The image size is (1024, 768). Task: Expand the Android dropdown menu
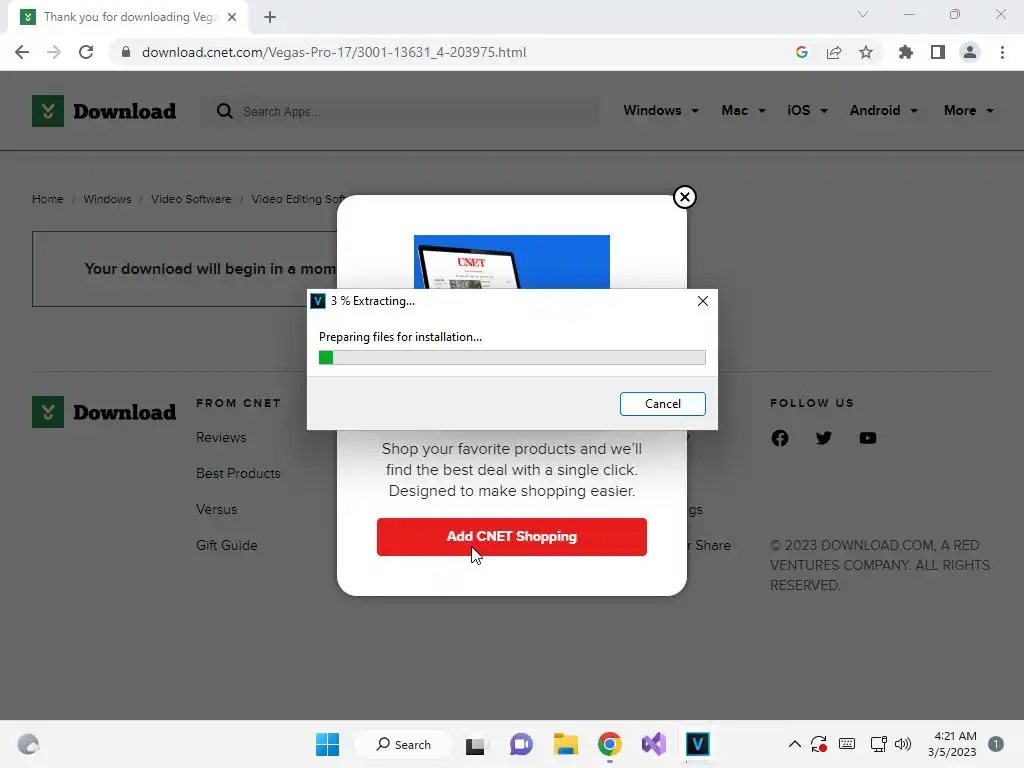(884, 110)
